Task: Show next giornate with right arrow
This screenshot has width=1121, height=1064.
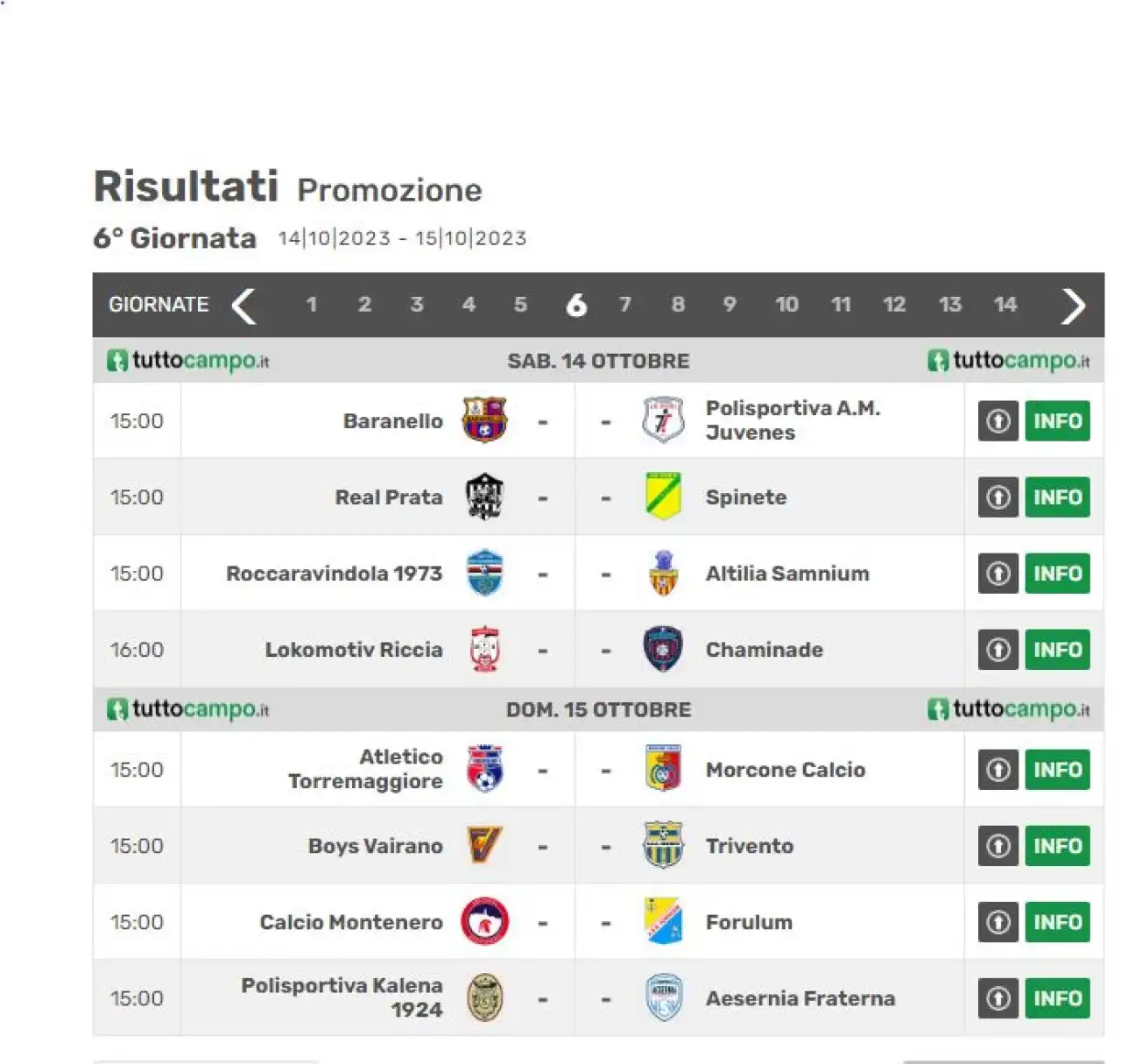Action: click(1073, 306)
